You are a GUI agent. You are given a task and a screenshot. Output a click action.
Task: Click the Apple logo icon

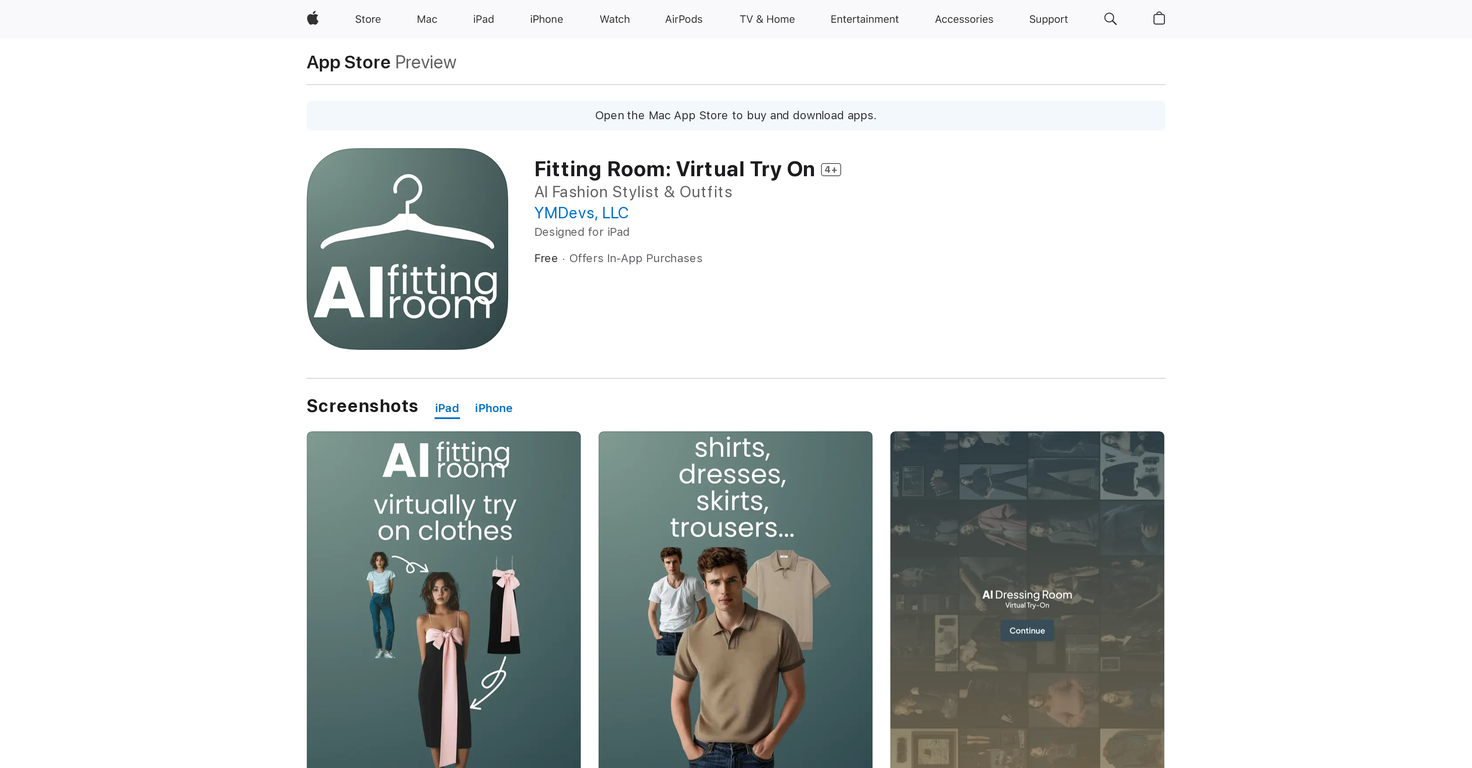click(x=312, y=18)
